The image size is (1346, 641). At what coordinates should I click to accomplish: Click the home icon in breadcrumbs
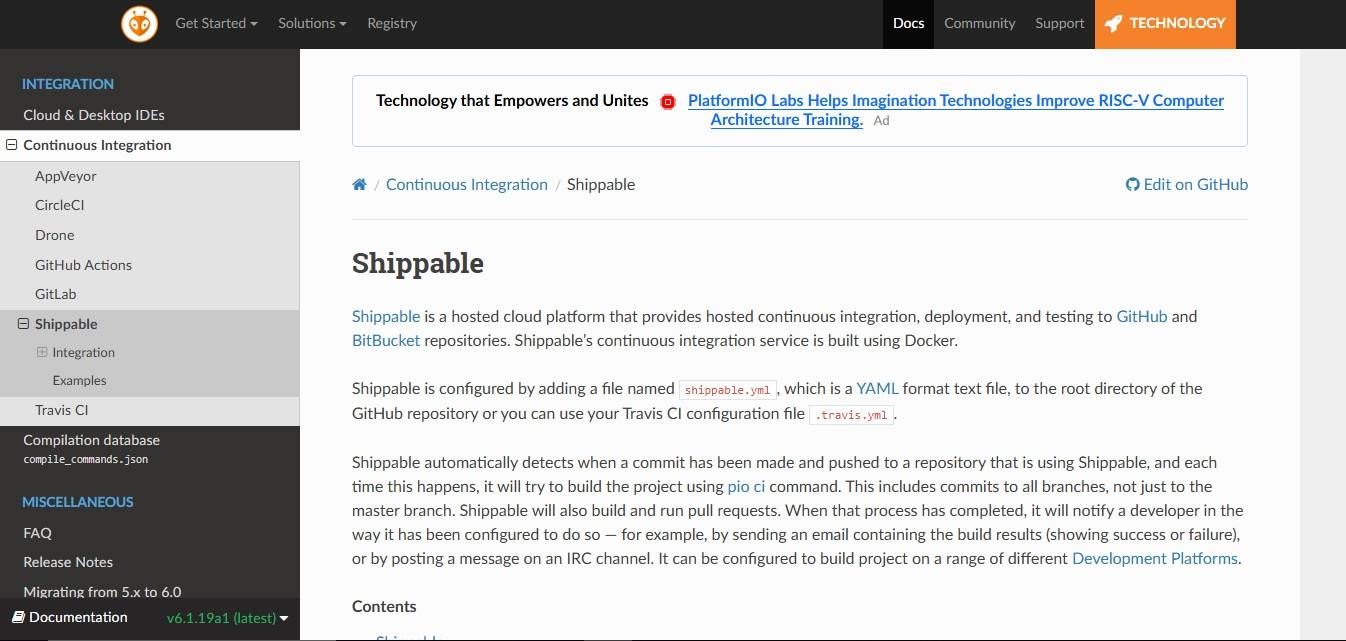click(x=359, y=184)
